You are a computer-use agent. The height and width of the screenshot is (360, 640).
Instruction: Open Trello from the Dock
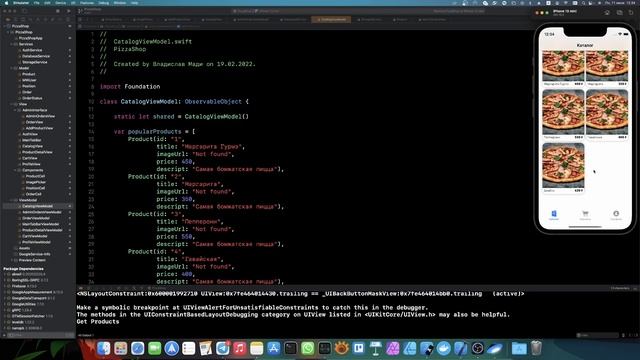(359, 348)
